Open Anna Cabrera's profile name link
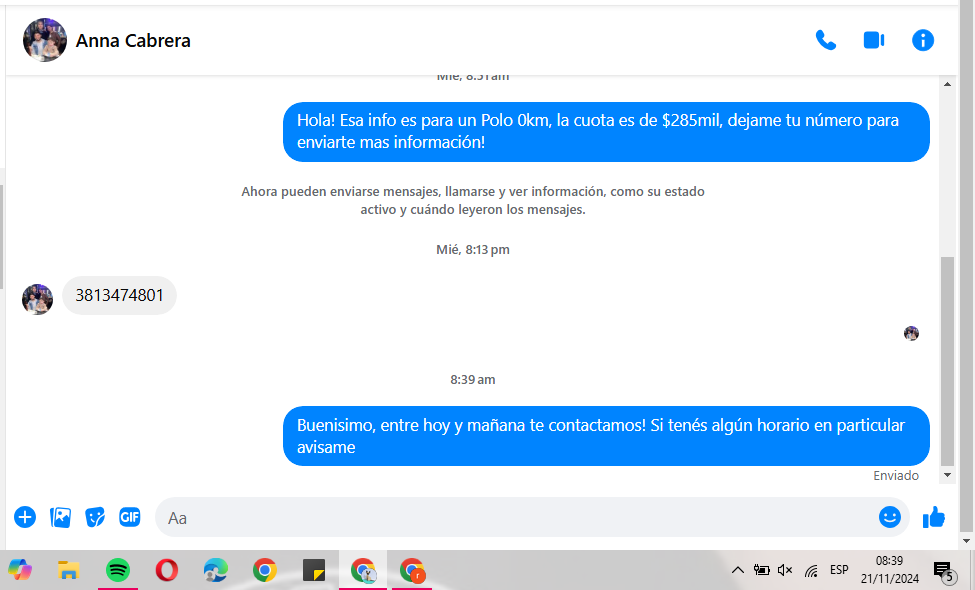 (x=133, y=41)
